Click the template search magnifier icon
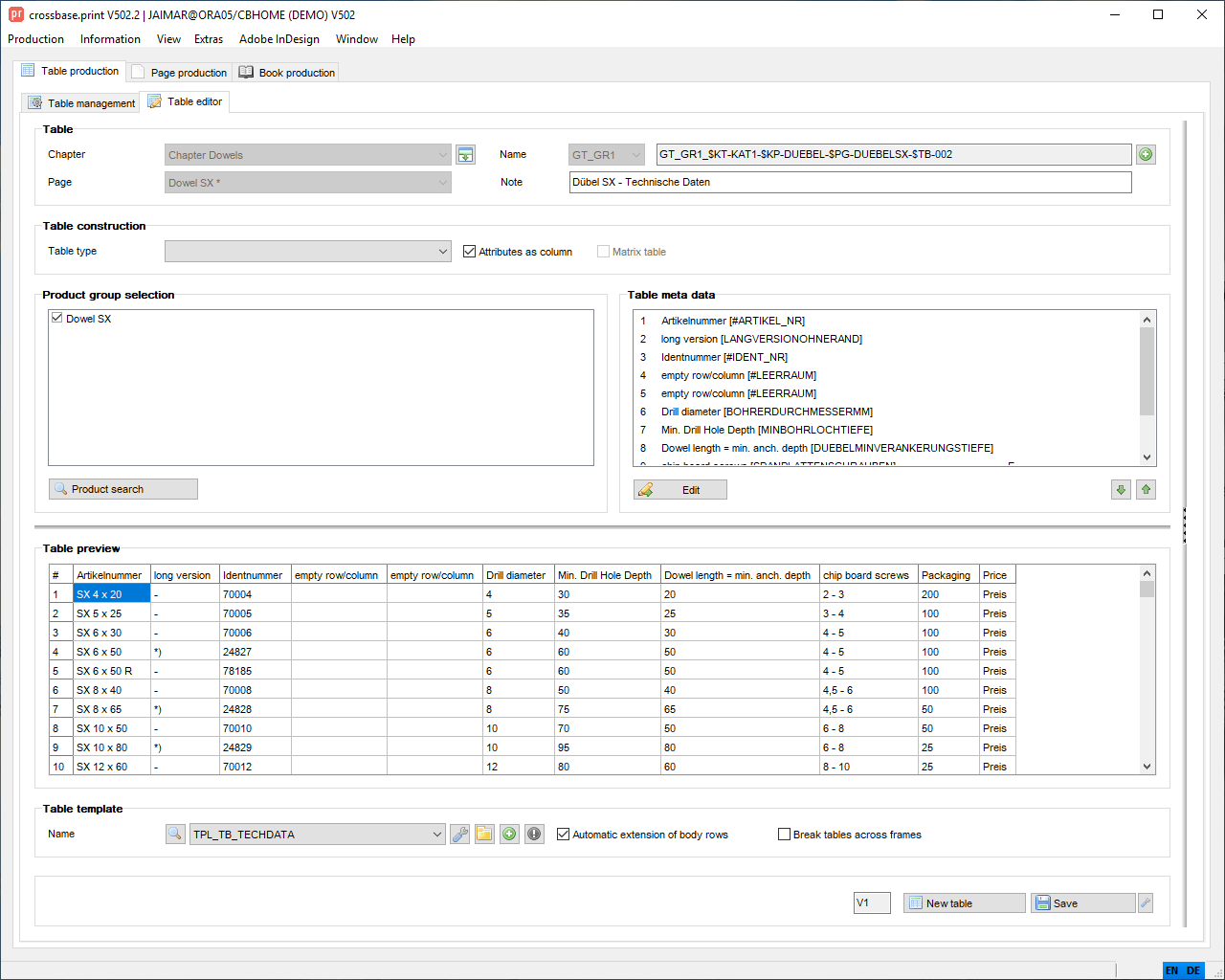The height and width of the screenshot is (980, 1225). [175, 834]
